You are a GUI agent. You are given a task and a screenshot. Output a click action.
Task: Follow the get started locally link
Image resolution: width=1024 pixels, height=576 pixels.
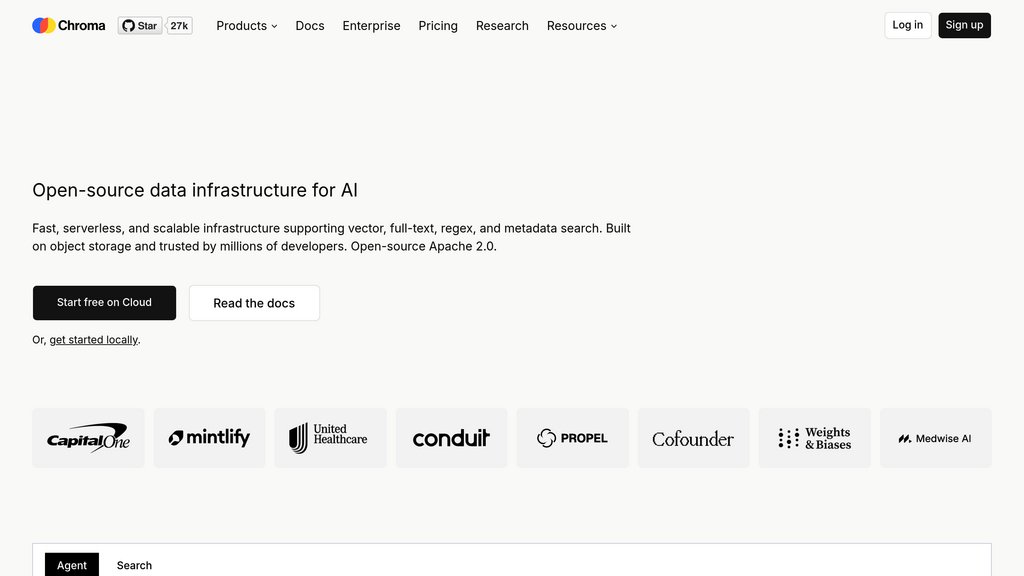point(94,340)
